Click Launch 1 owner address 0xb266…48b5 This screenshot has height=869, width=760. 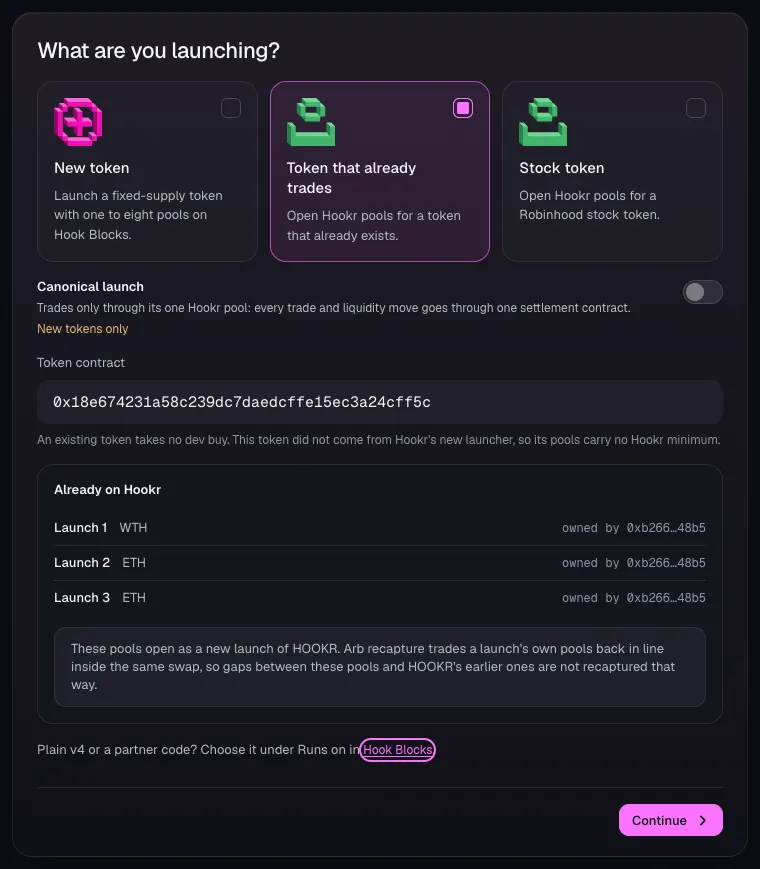(666, 528)
